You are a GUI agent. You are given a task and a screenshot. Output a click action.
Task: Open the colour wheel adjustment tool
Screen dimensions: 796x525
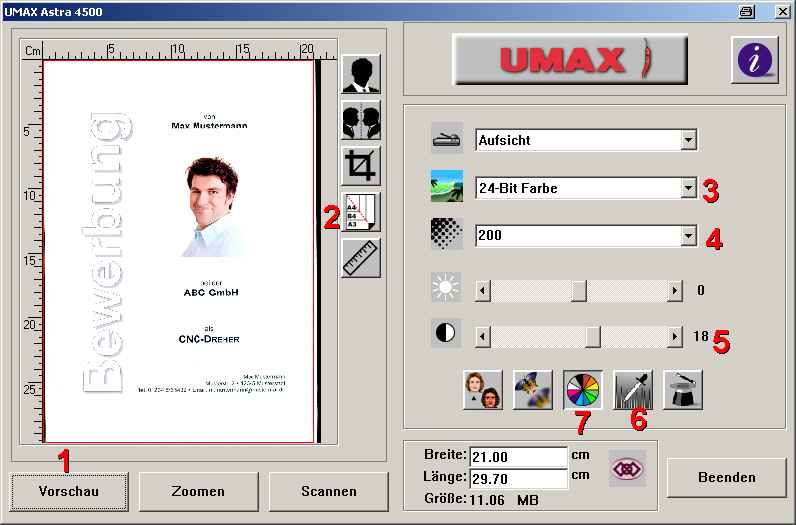(583, 390)
